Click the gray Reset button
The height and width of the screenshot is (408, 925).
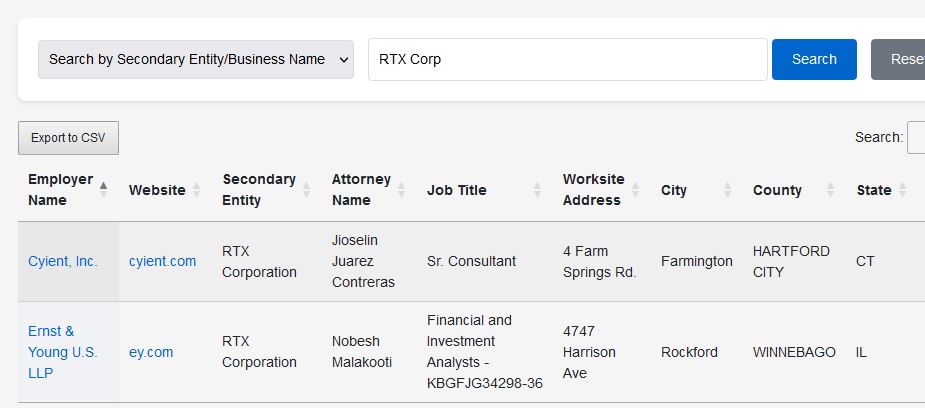898,60
